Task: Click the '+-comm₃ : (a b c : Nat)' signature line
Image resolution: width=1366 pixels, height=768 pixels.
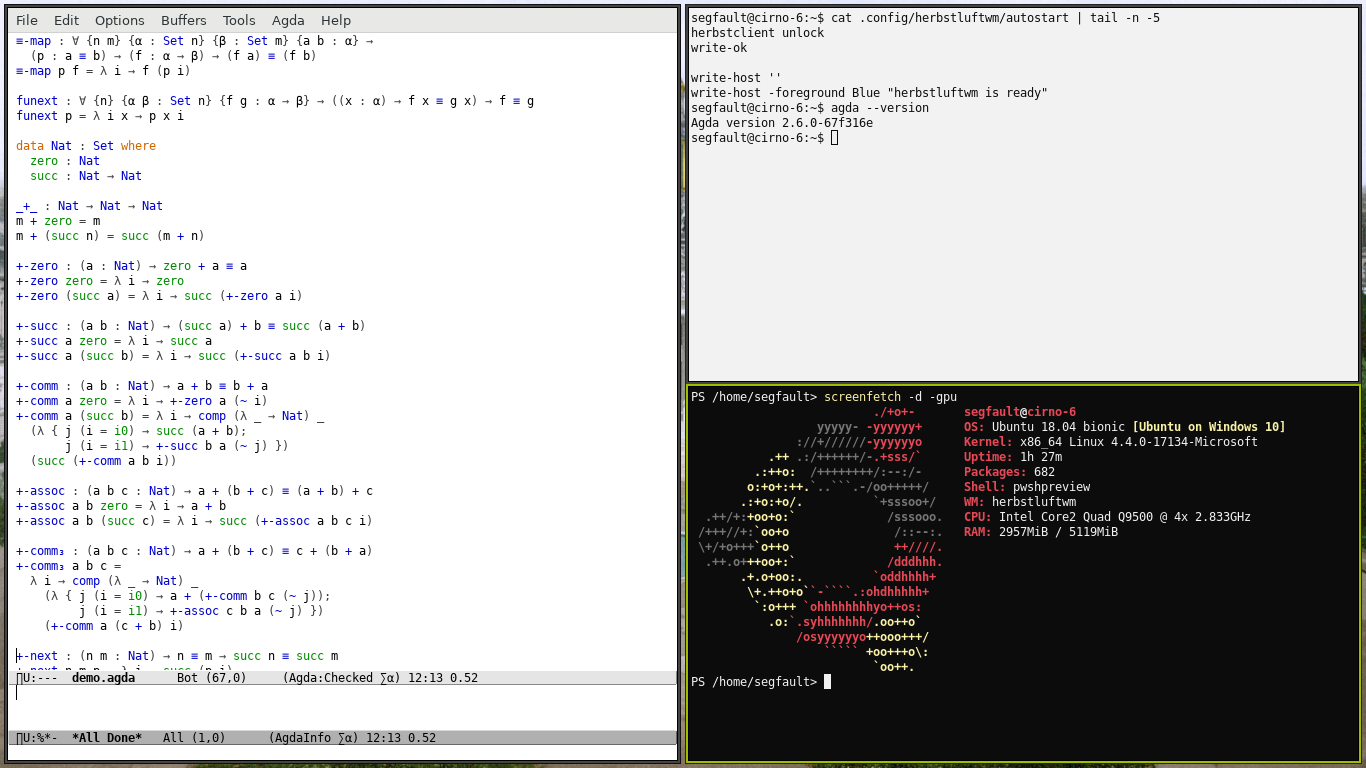Action: (x=194, y=551)
